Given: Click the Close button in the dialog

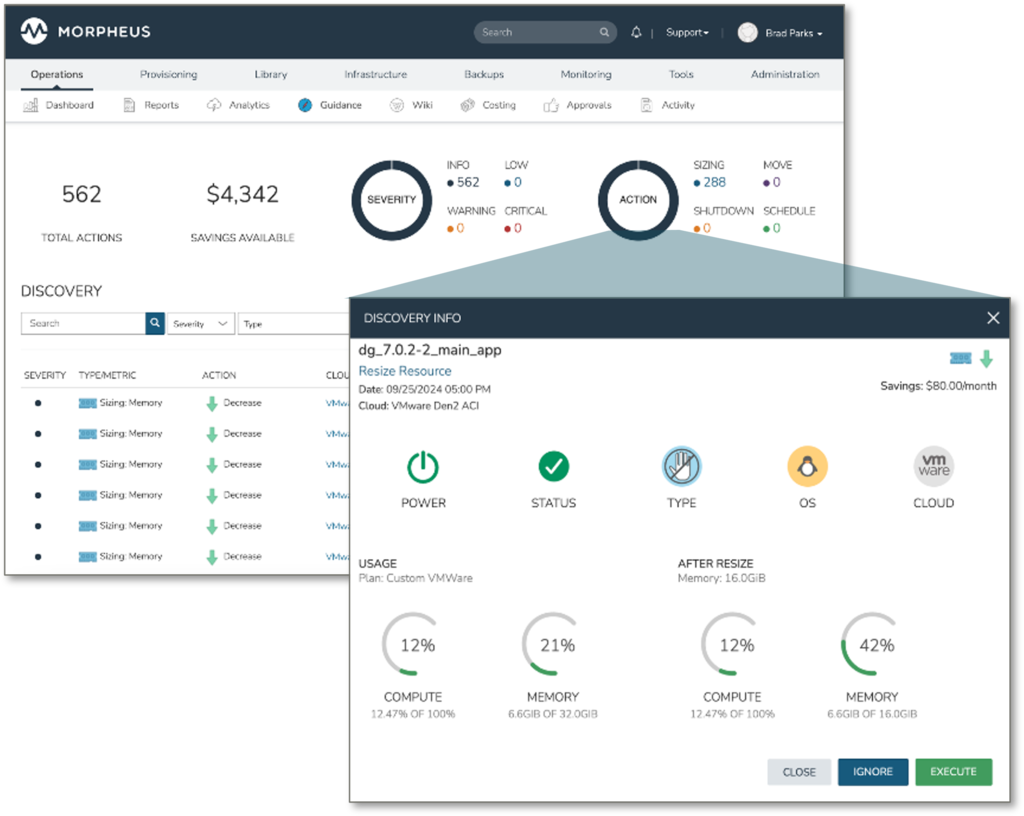Looking at the screenshot, I should click(799, 772).
